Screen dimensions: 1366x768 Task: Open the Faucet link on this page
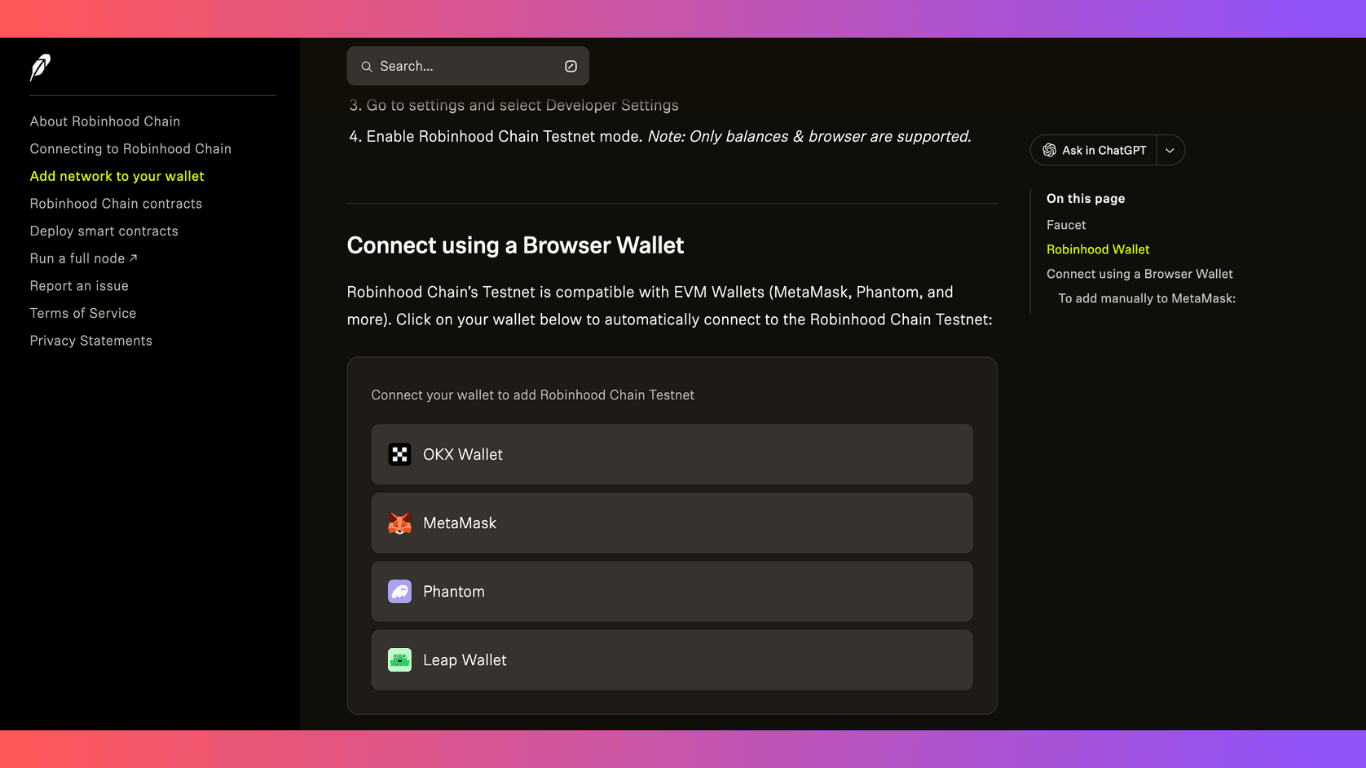1065,224
